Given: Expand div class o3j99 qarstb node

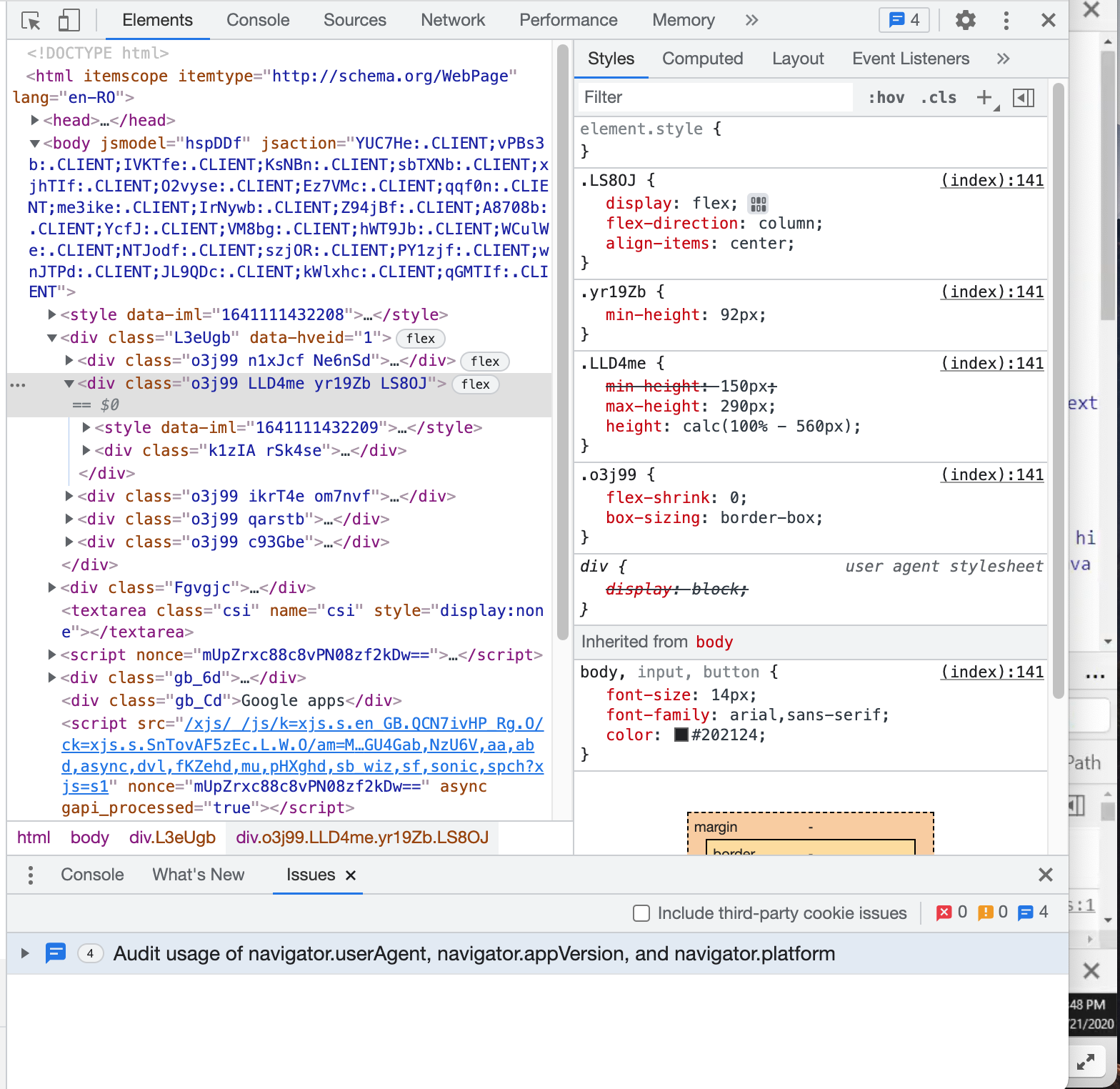Looking at the screenshot, I should tap(69, 519).
